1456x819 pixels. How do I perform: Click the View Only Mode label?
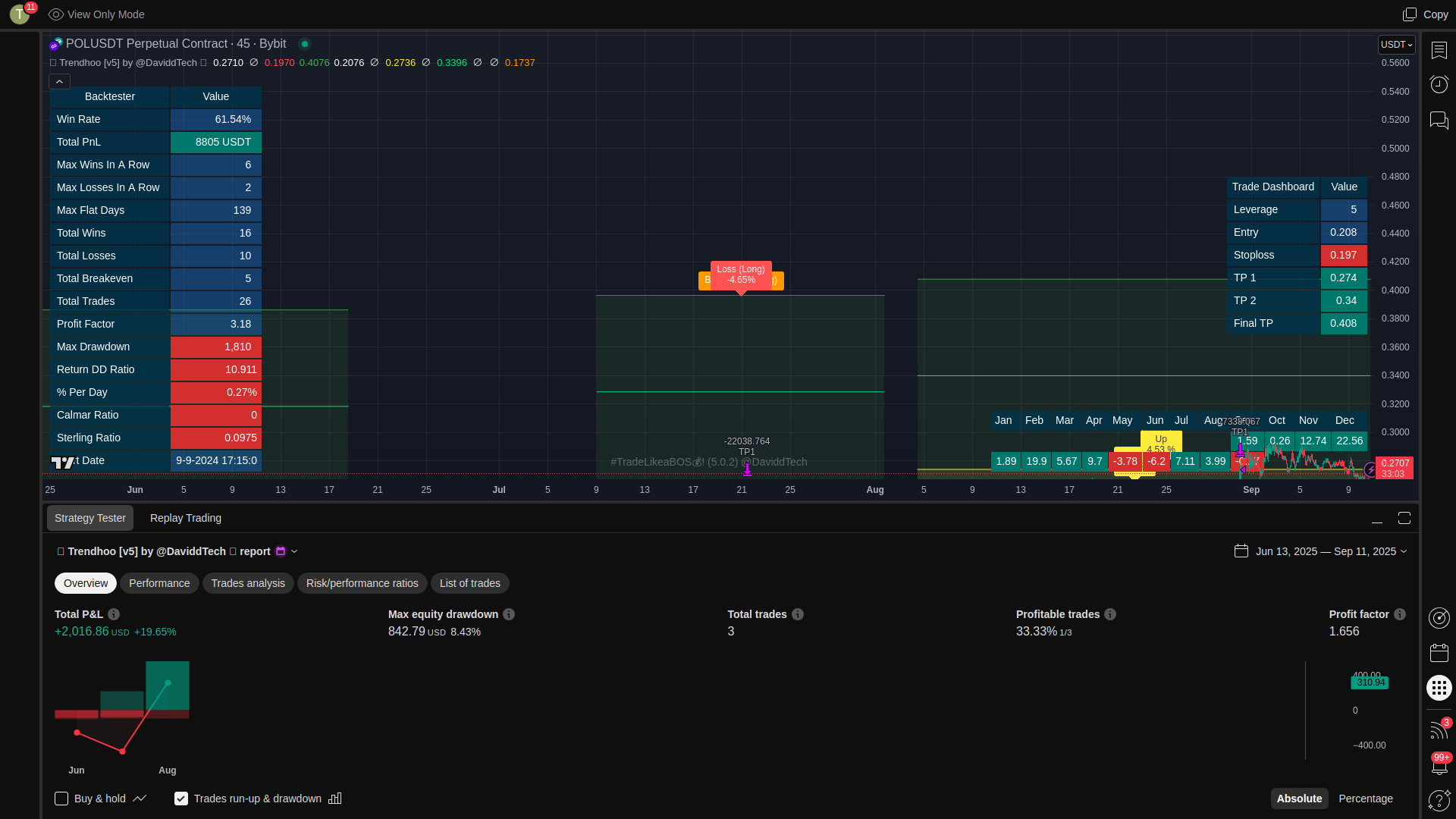106,14
